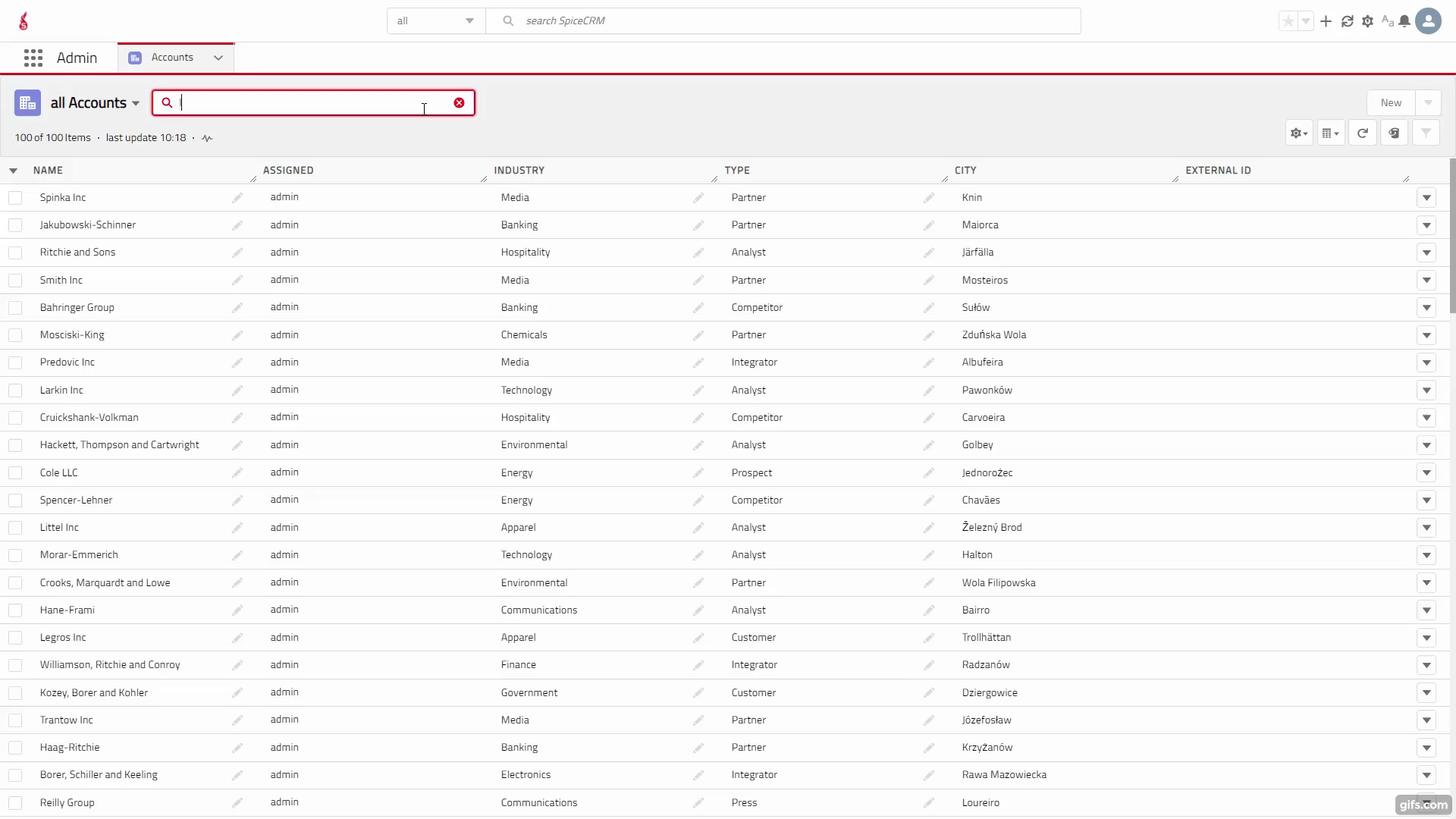The width and height of the screenshot is (1456, 819).
Task: Open row actions dropdown for Smith Inc
Action: (x=1426, y=281)
